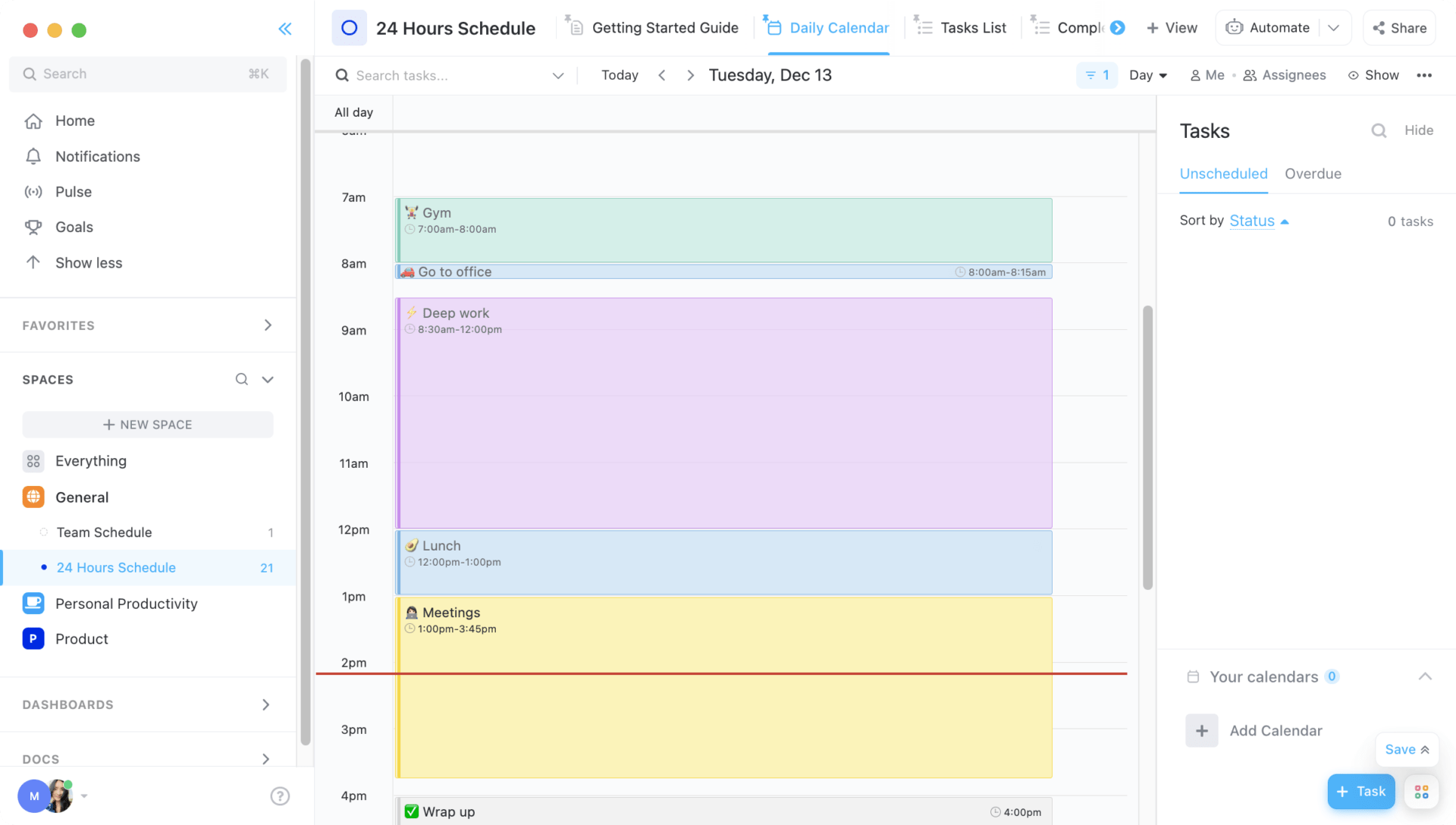Click Add New Space button

[x=147, y=424]
